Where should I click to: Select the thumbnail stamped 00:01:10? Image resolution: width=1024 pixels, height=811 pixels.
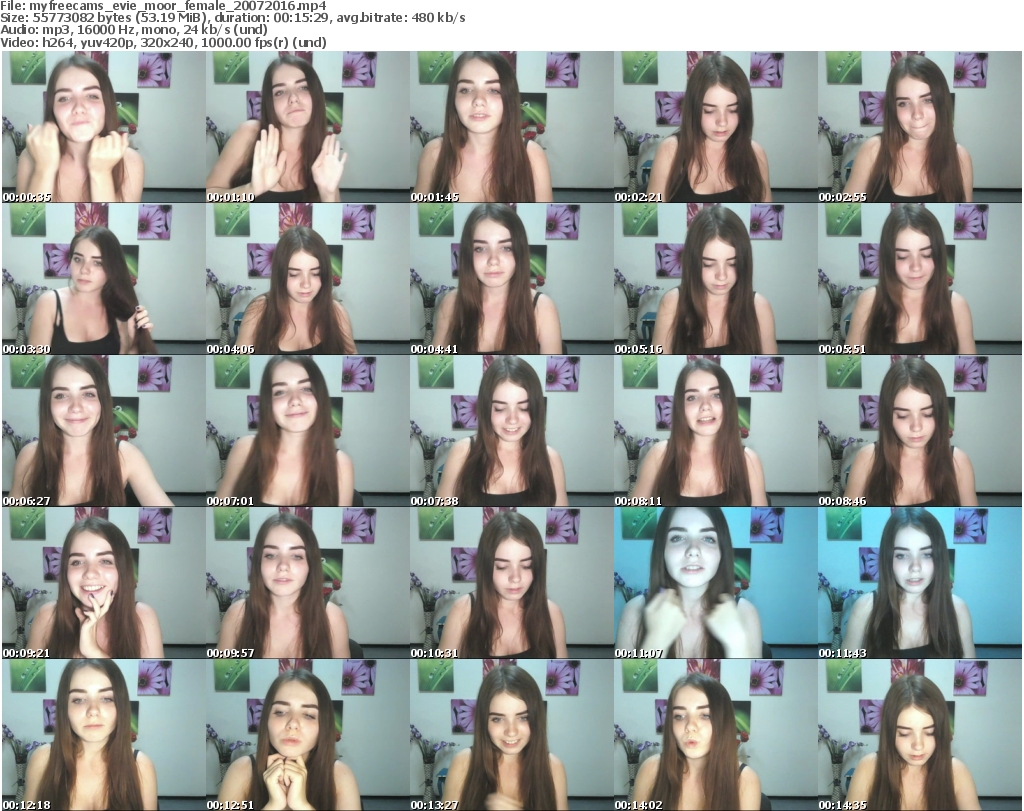308,127
